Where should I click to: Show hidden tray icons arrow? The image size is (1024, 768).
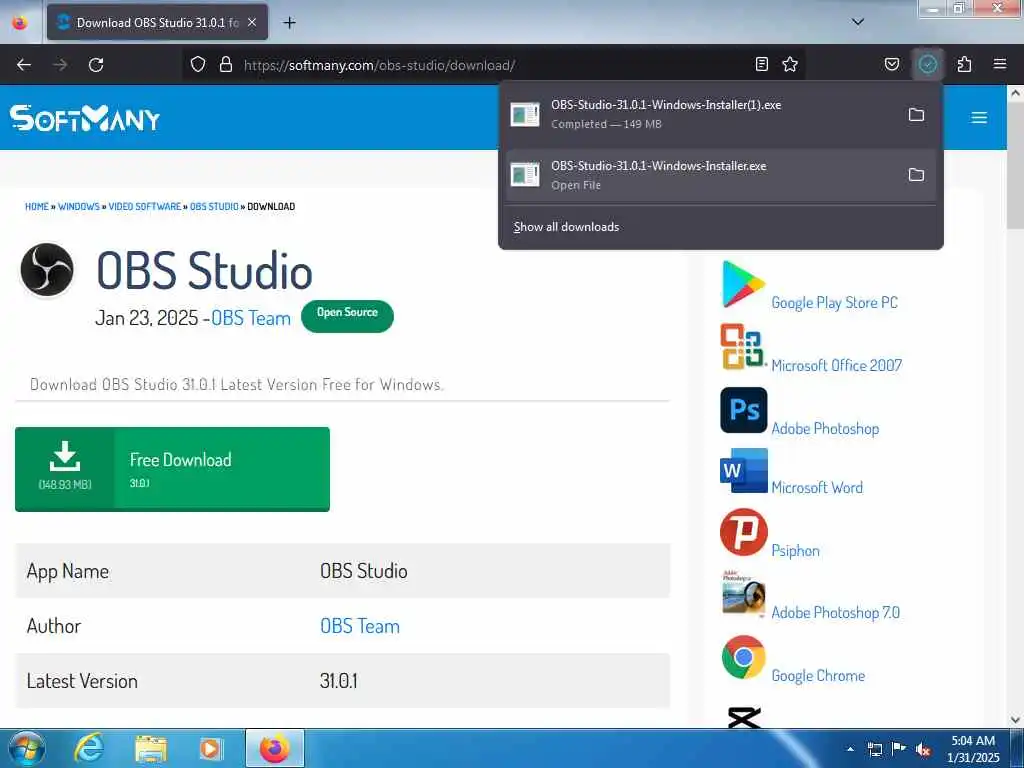[x=850, y=749]
